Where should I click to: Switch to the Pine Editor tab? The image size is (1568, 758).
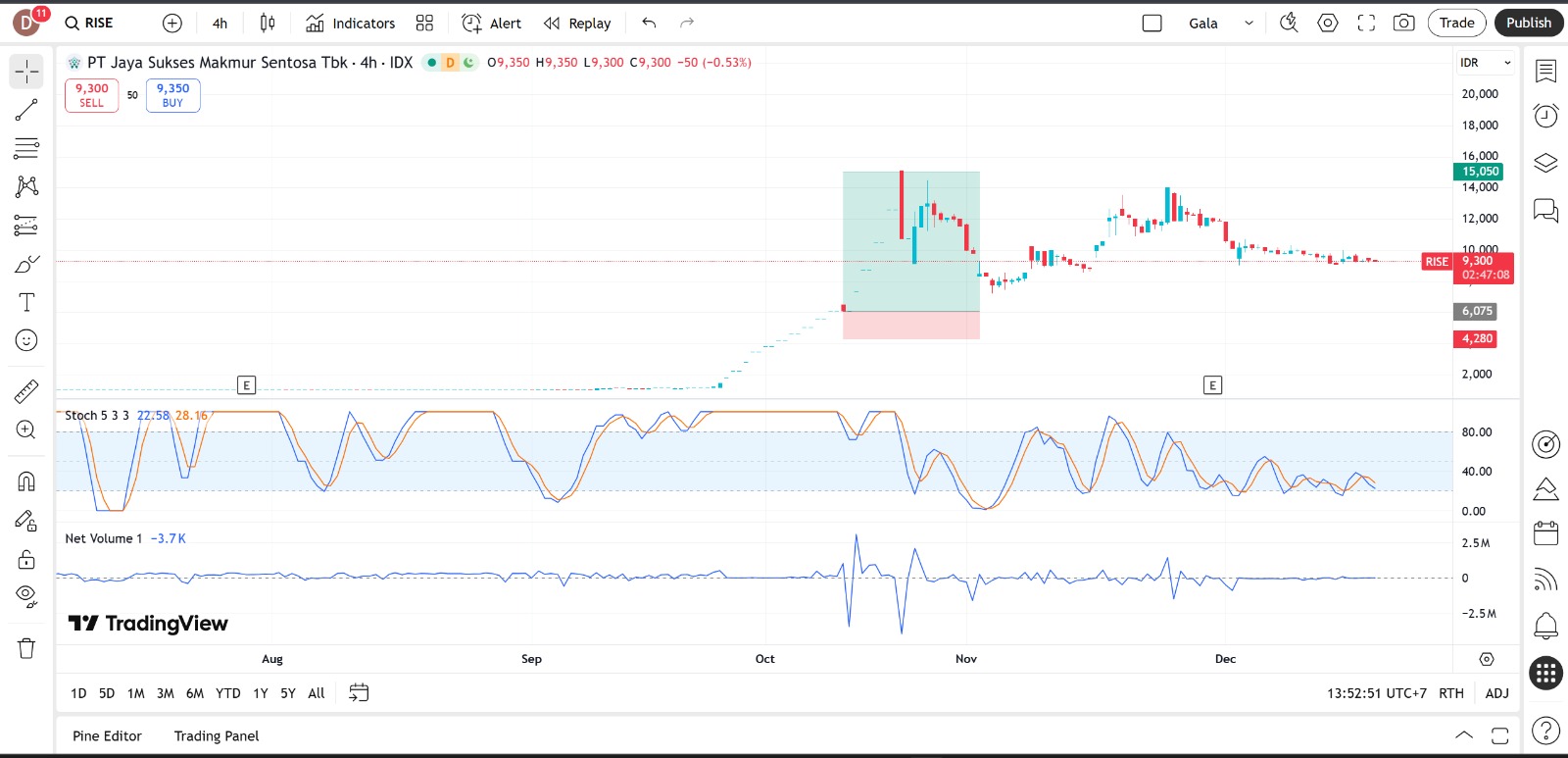(x=107, y=736)
